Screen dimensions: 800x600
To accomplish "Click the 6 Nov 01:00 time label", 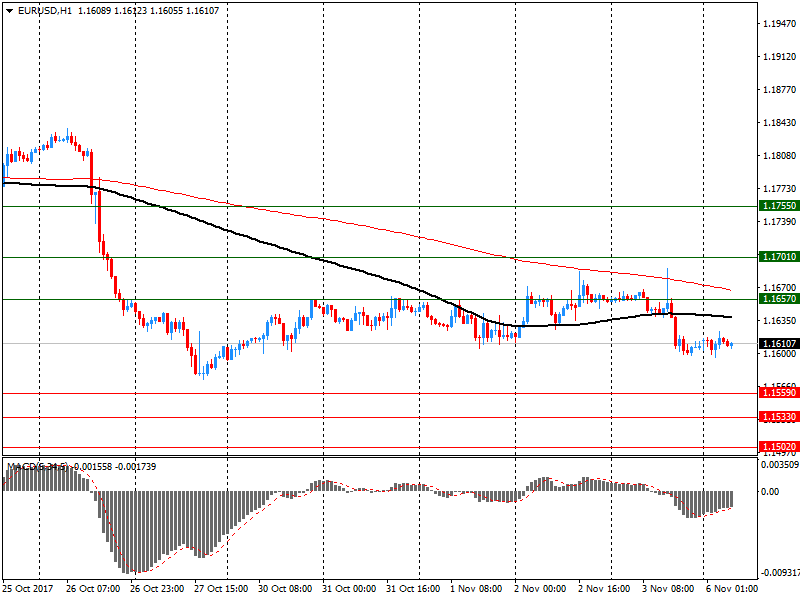I will (732, 589).
